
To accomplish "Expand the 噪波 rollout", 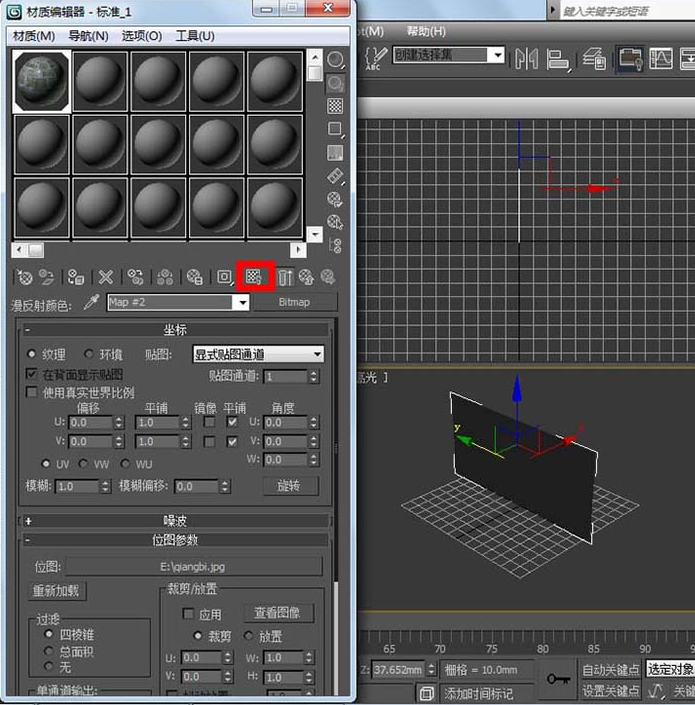I will tap(175, 520).
